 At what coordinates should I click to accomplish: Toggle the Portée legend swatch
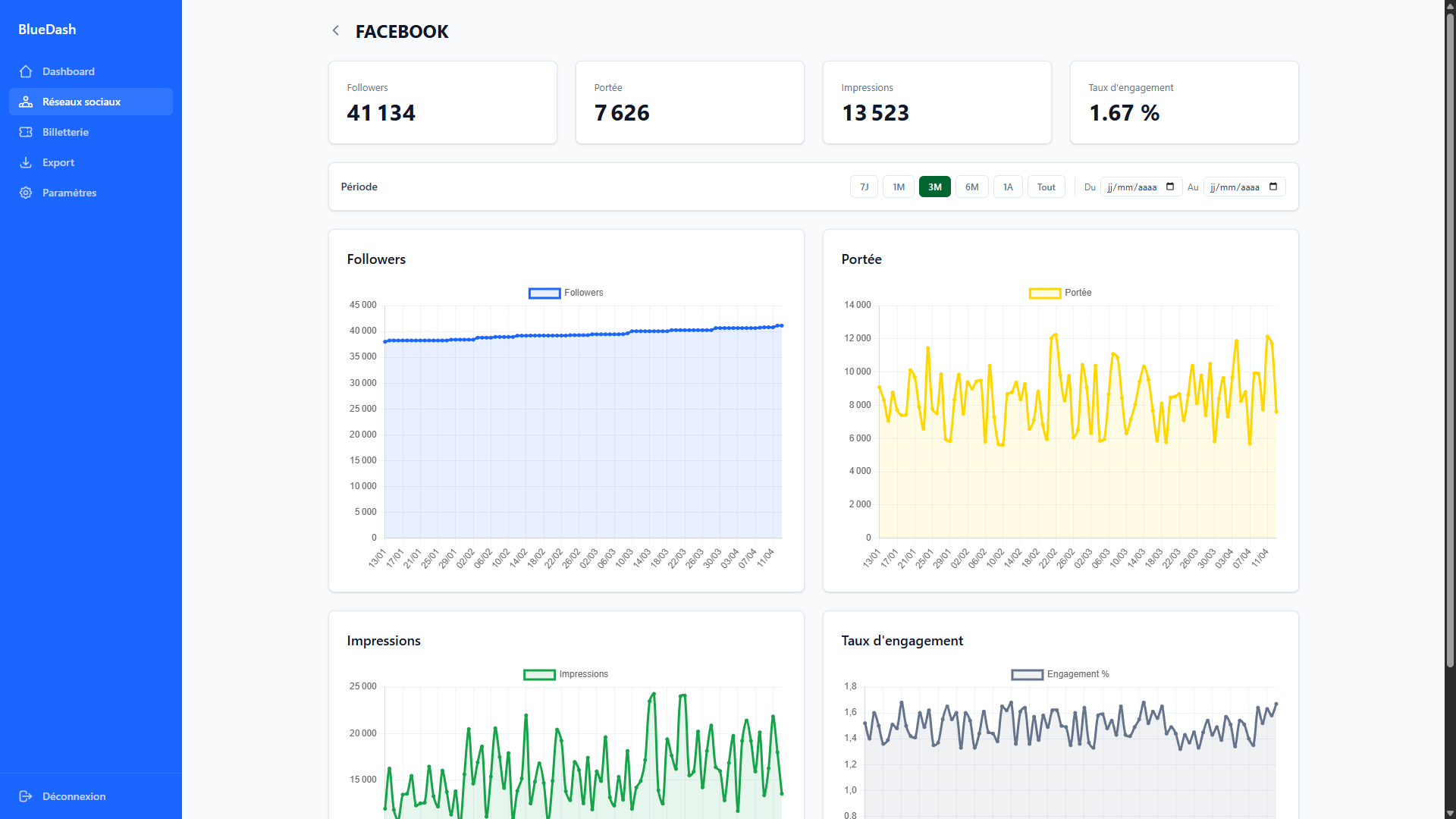1045,293
